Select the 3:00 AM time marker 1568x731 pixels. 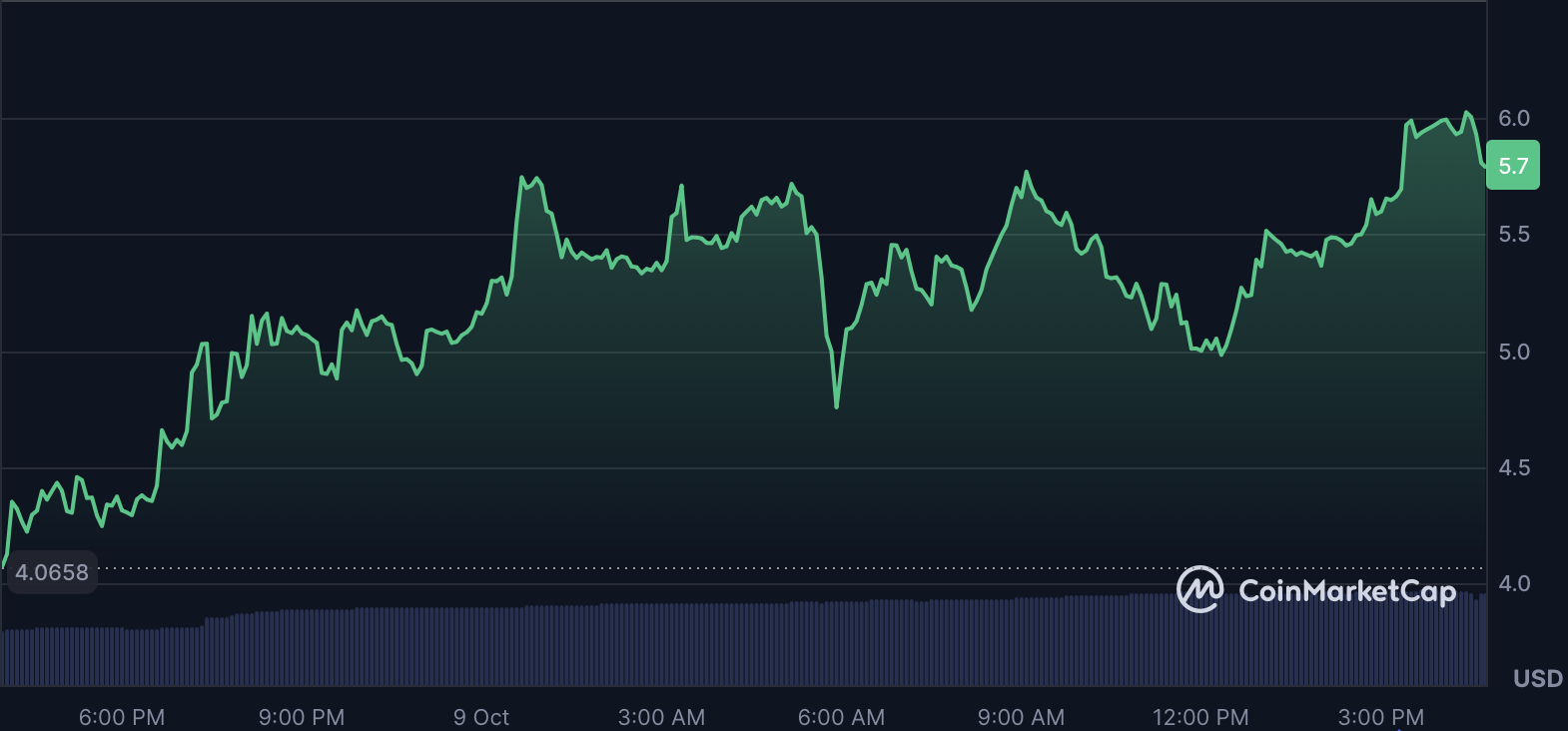[x=661, y=717]
